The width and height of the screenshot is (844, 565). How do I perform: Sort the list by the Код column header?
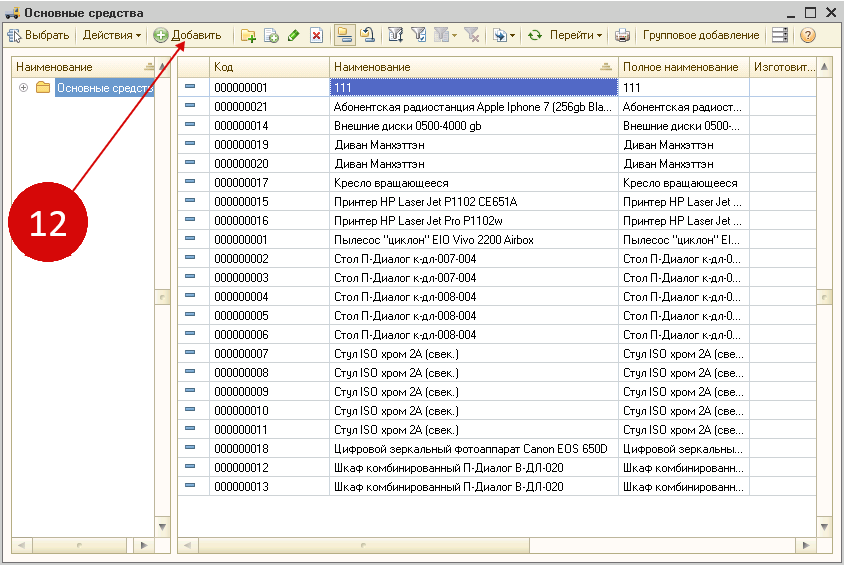pos(268,66)
